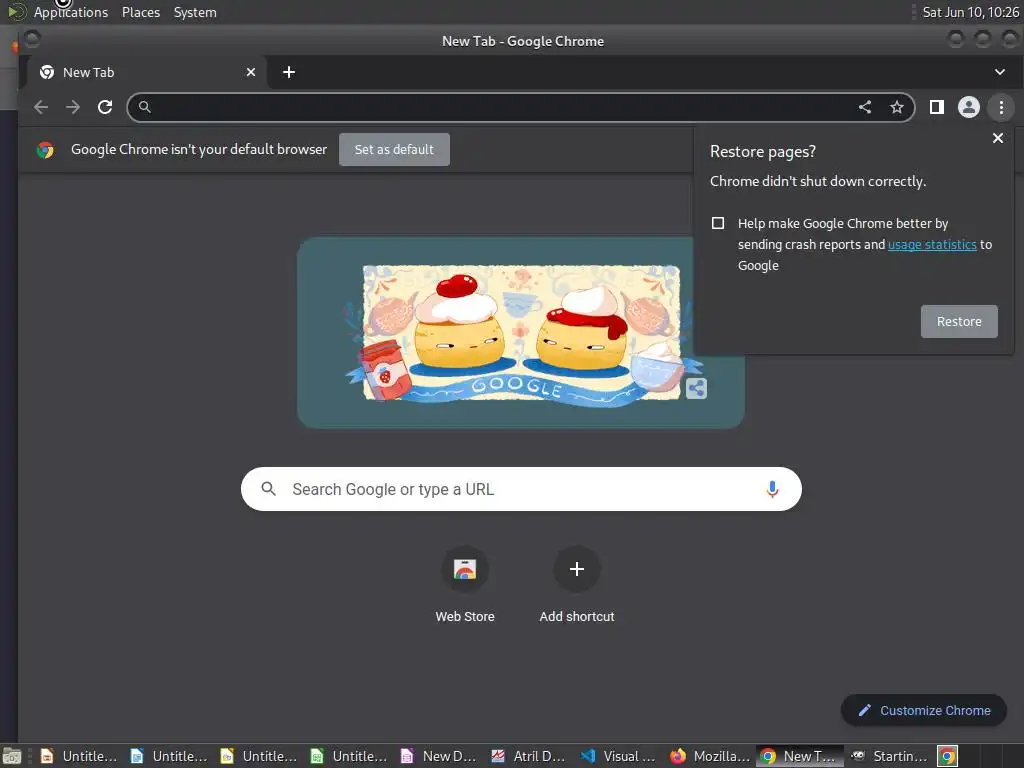Screen dimensions: 1024x768
Task: Click Set as default button
Action: point(394,150)
